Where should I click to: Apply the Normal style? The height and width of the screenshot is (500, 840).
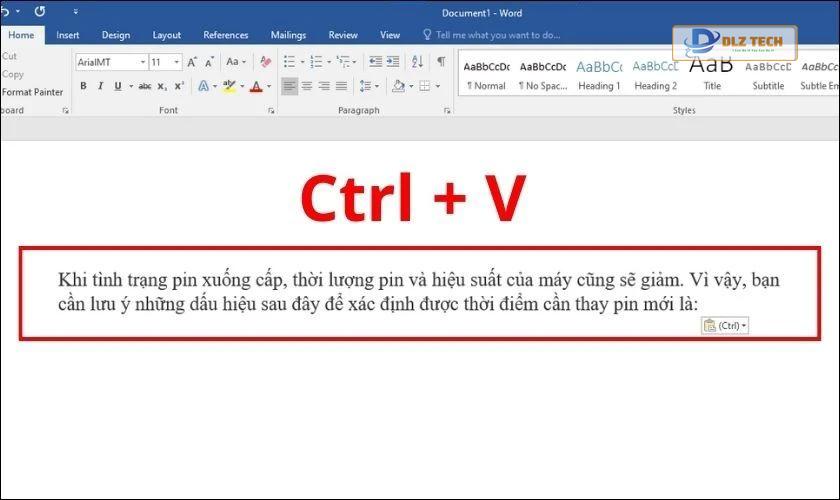(x=486, y=74)
